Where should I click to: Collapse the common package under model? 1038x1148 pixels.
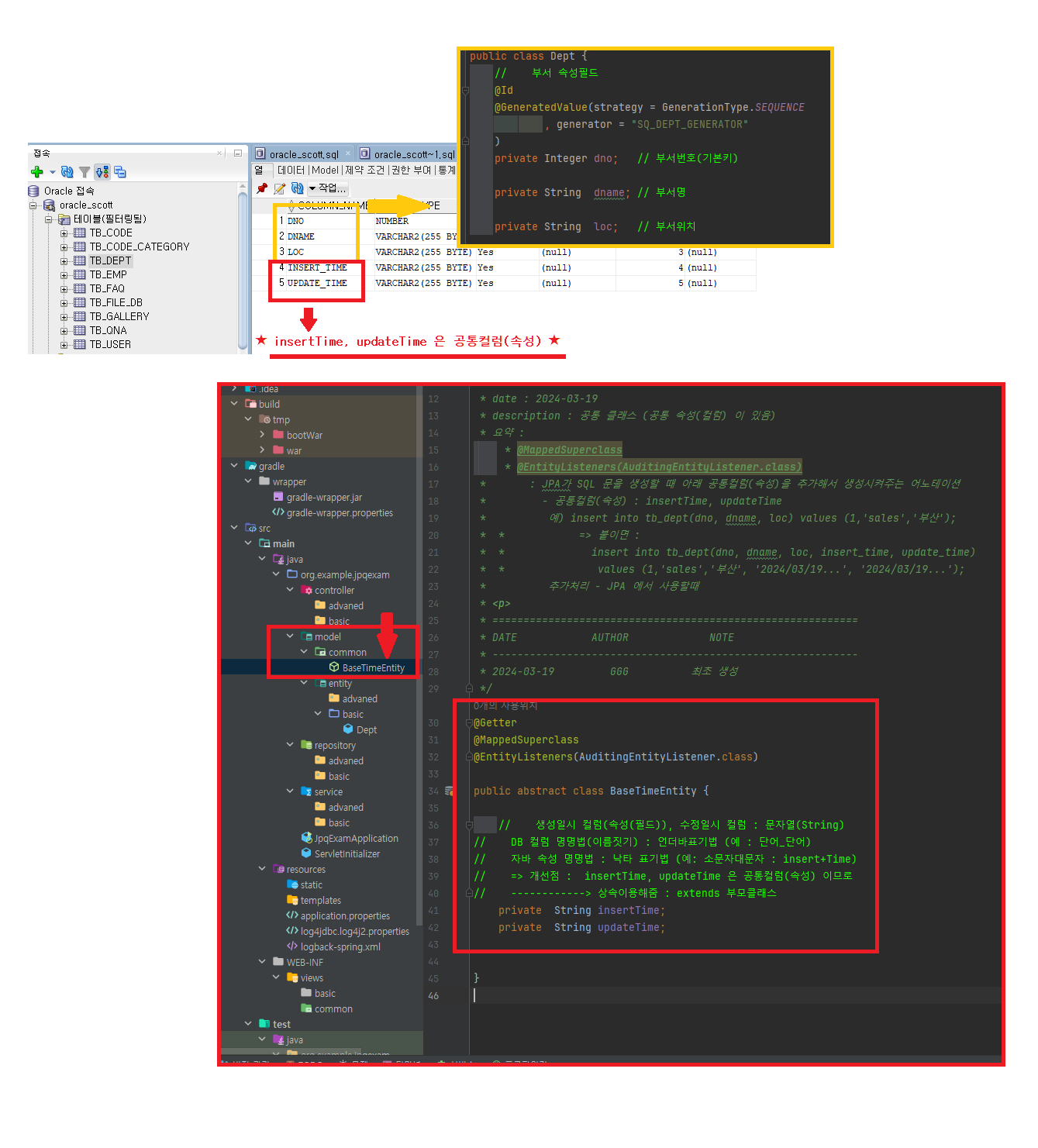click(304, 652)
